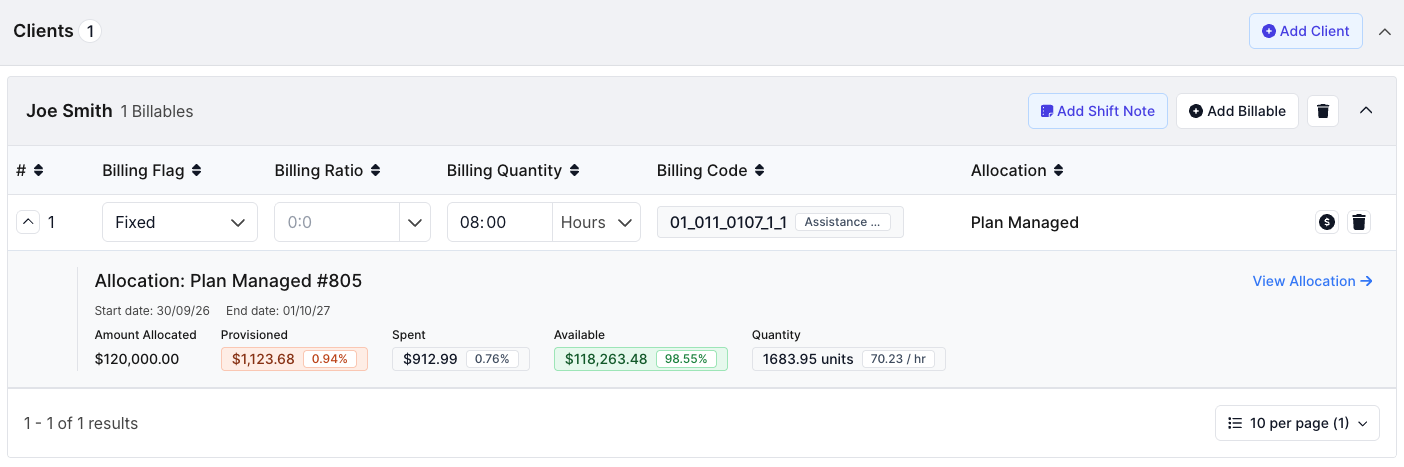Delete billable row 1 with trash icon
Viewport: 1404px width, 467px height.
pos(1359,222)
